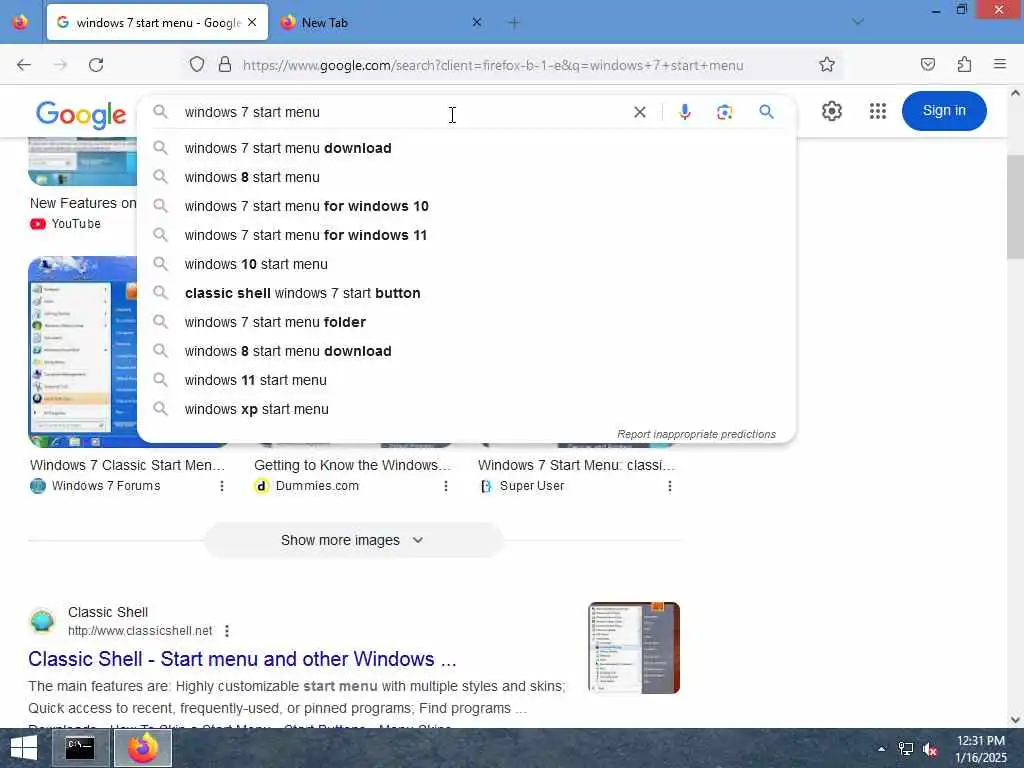Viewport: 1024px width, 768px height.
Task: Choose suggestion windows 7 start menu download
Action: 467,148
